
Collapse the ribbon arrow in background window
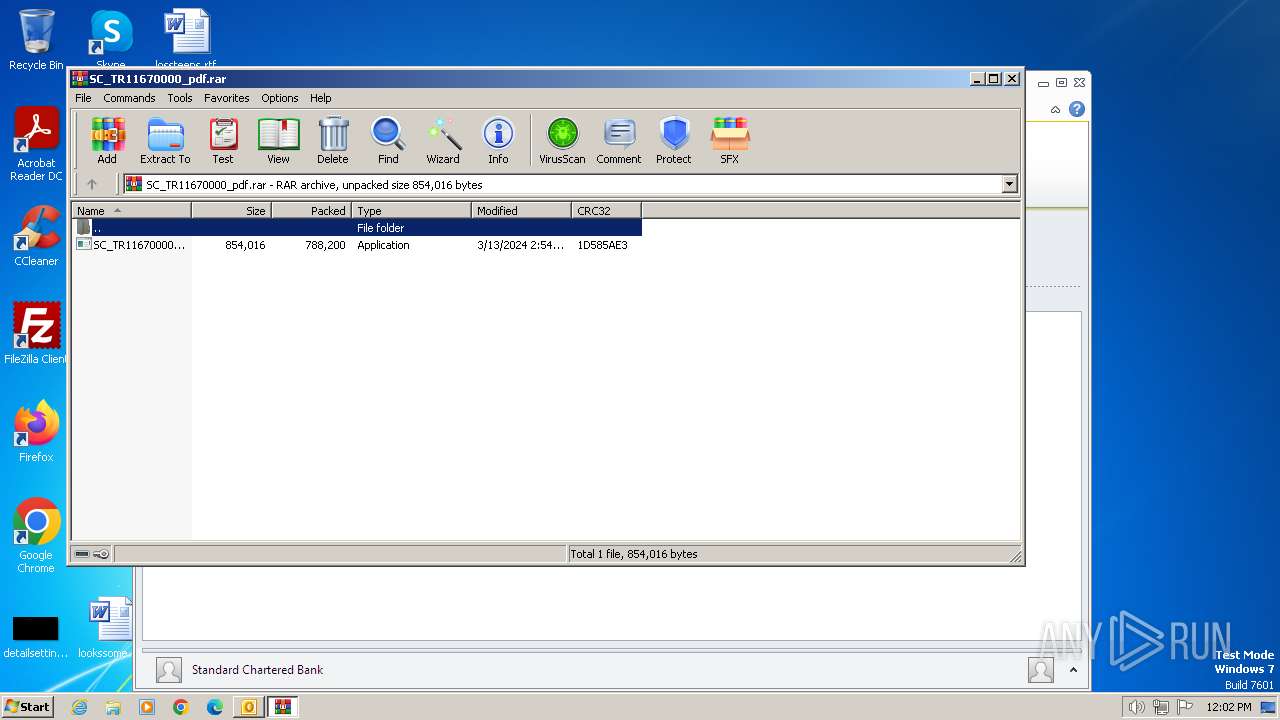1055,109
